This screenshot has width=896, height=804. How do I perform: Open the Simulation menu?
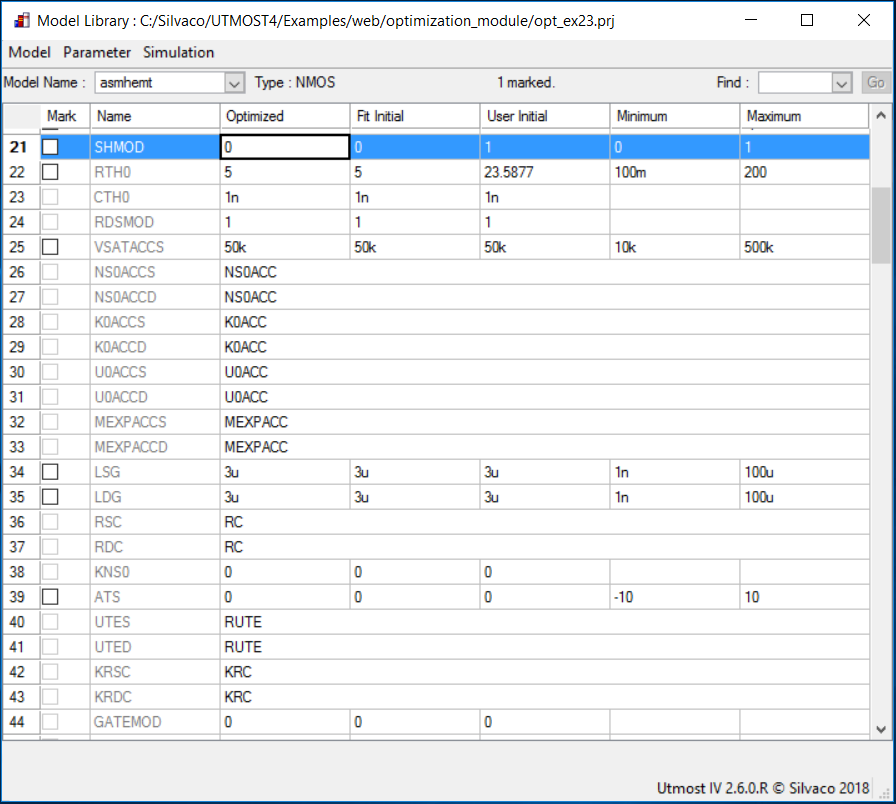tap(178, 52)
